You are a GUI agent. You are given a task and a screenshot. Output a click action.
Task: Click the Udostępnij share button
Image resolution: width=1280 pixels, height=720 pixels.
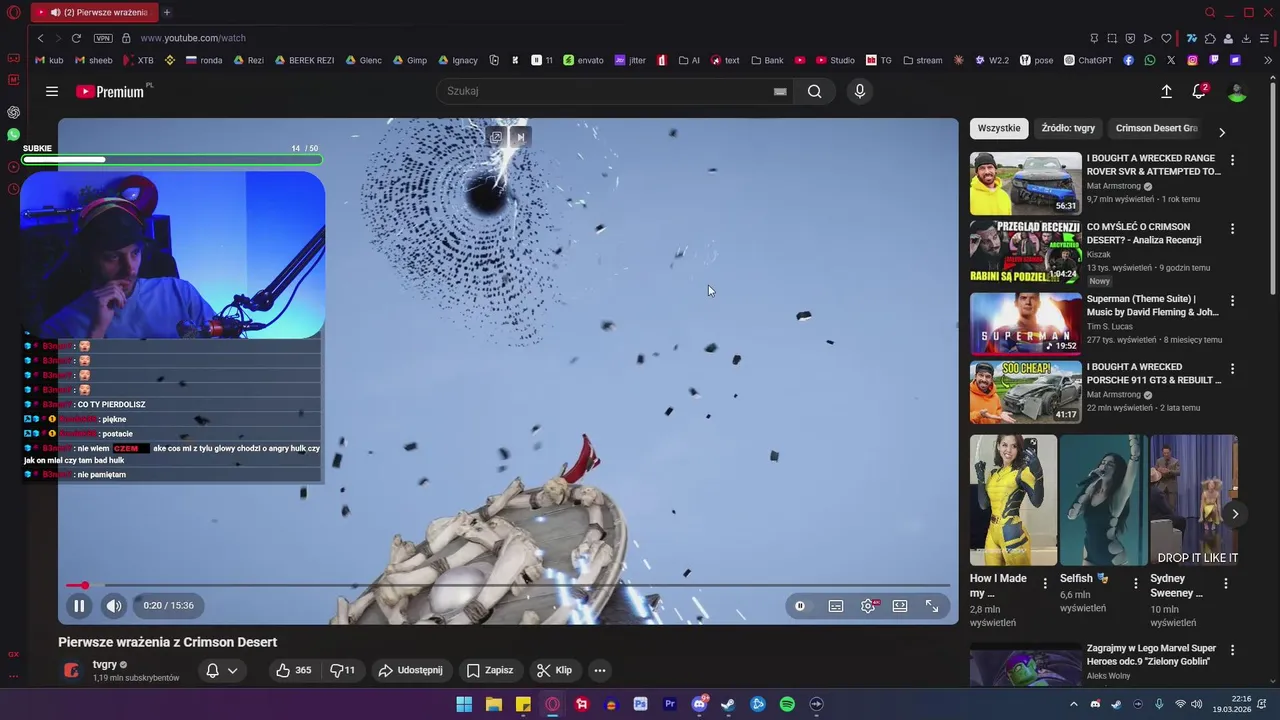[x=411, y=670]
